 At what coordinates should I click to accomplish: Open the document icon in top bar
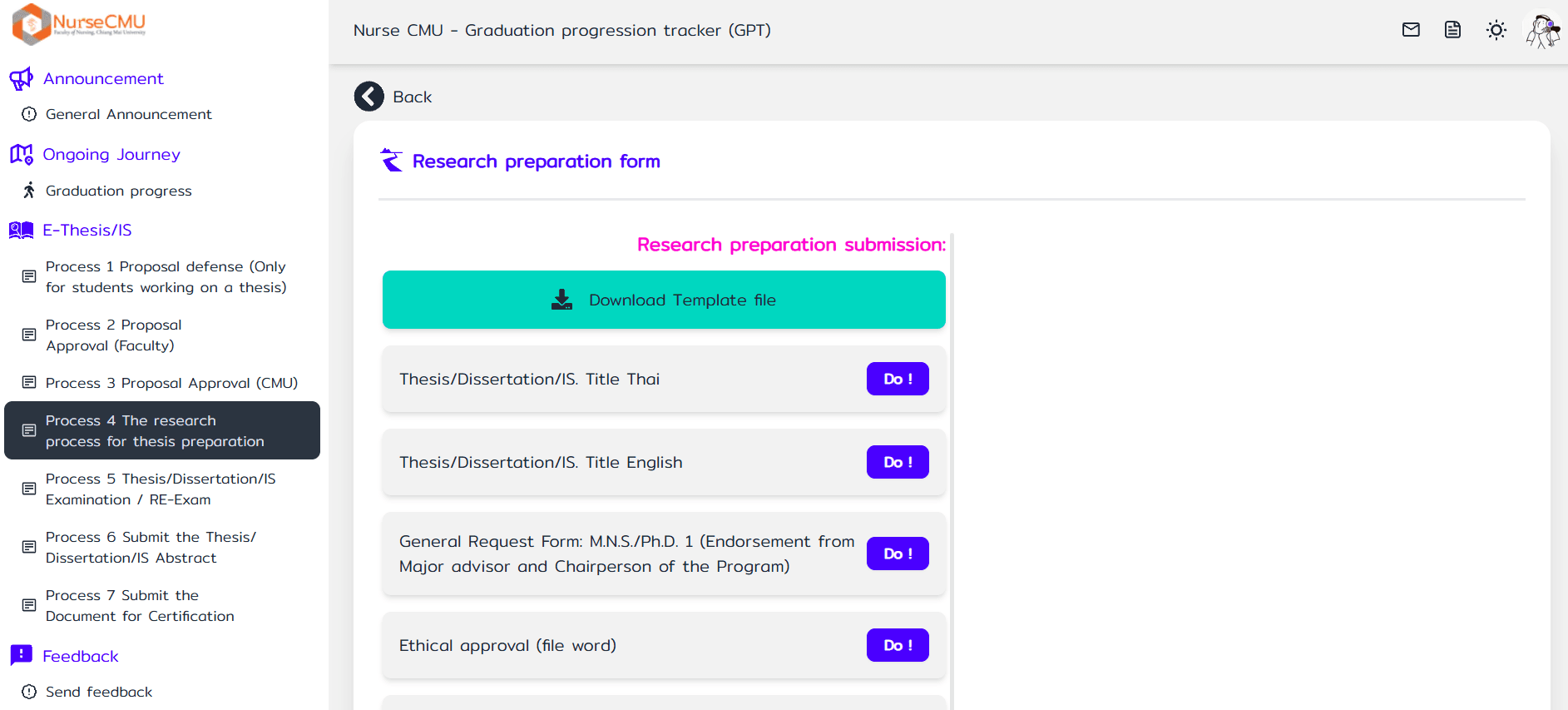1452,30
